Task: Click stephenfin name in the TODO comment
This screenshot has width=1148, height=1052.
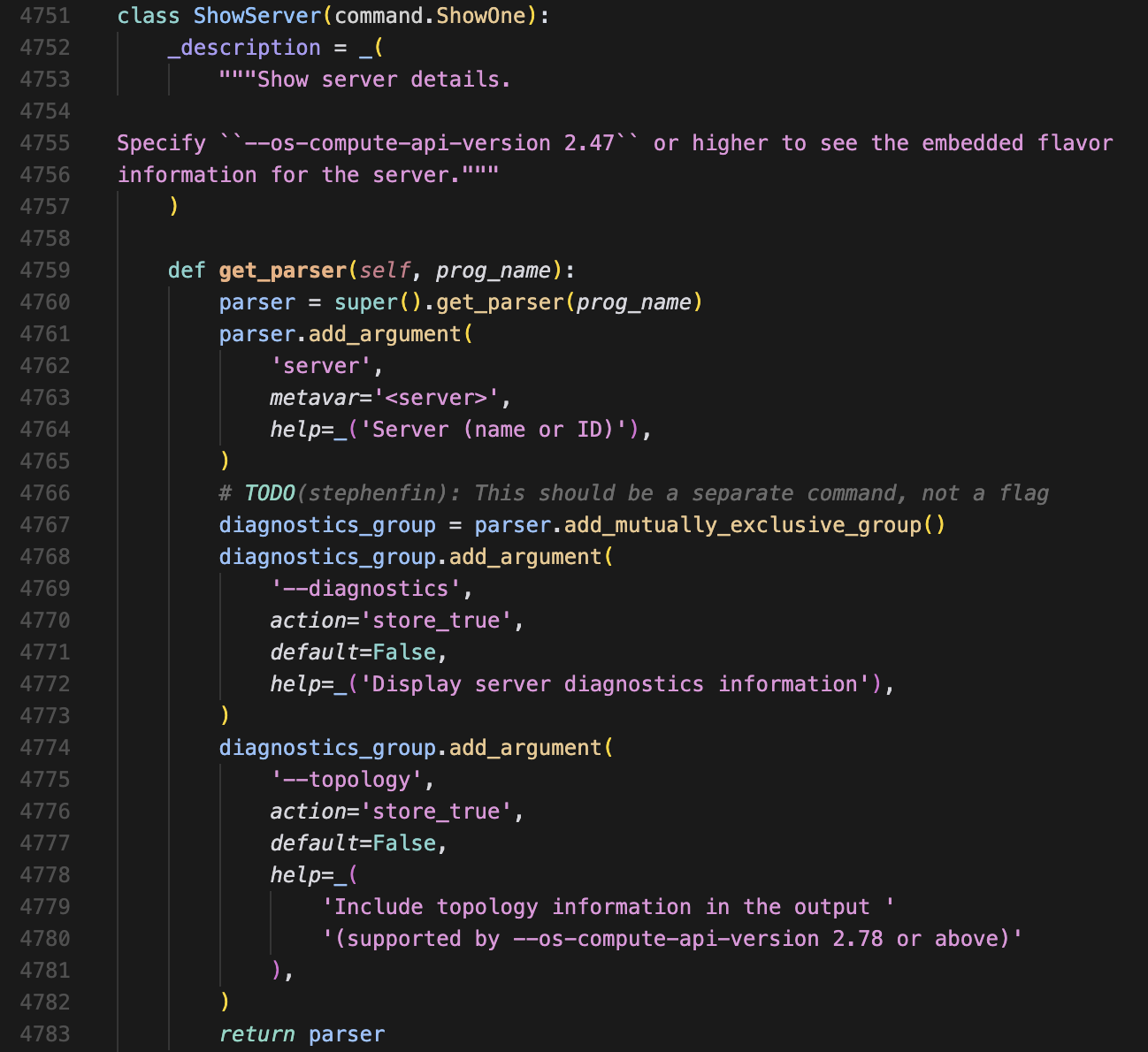Action: pyautogui.click(x=379, y=493)
